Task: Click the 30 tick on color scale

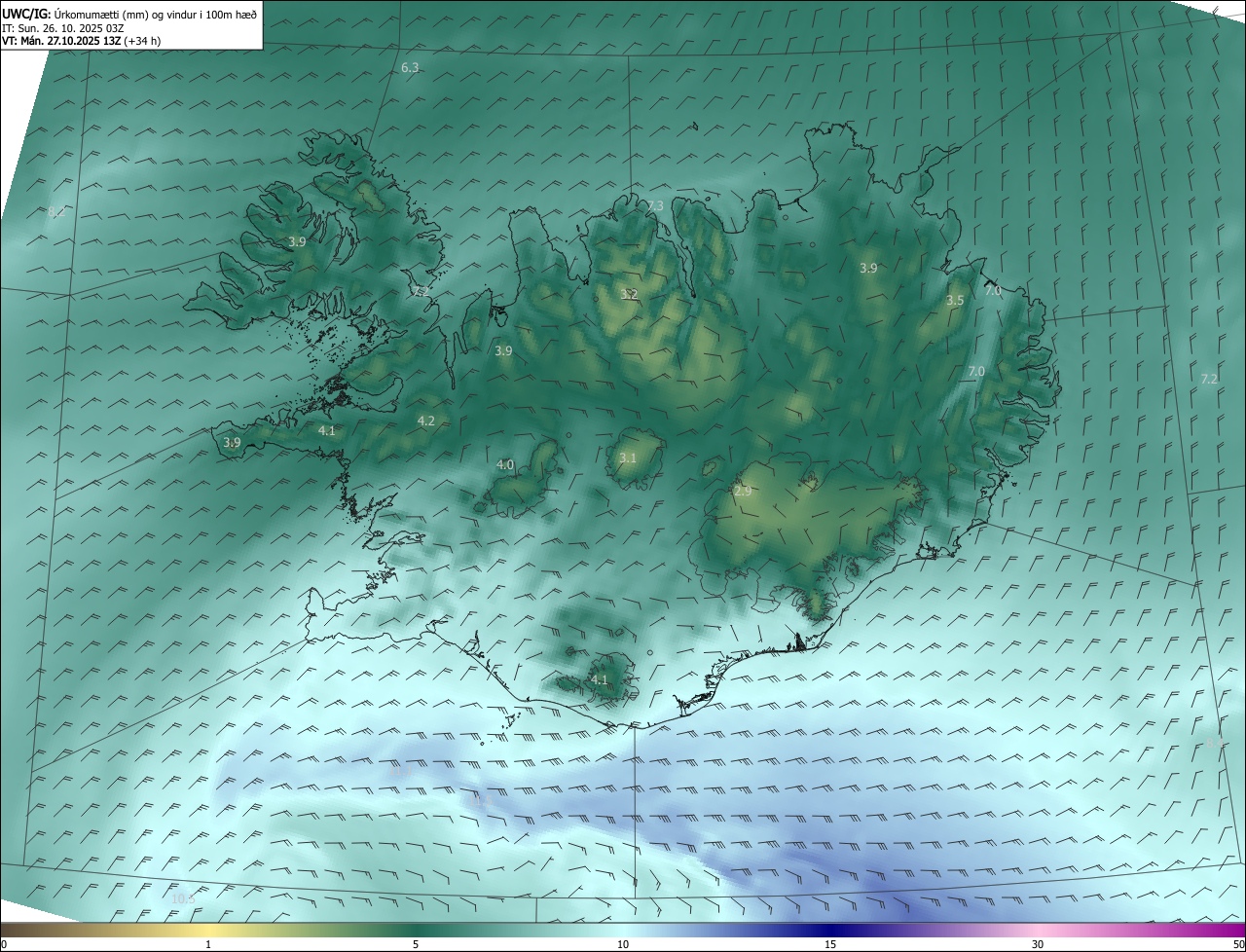Action: pyautogui.click(x=1038, y=944)
